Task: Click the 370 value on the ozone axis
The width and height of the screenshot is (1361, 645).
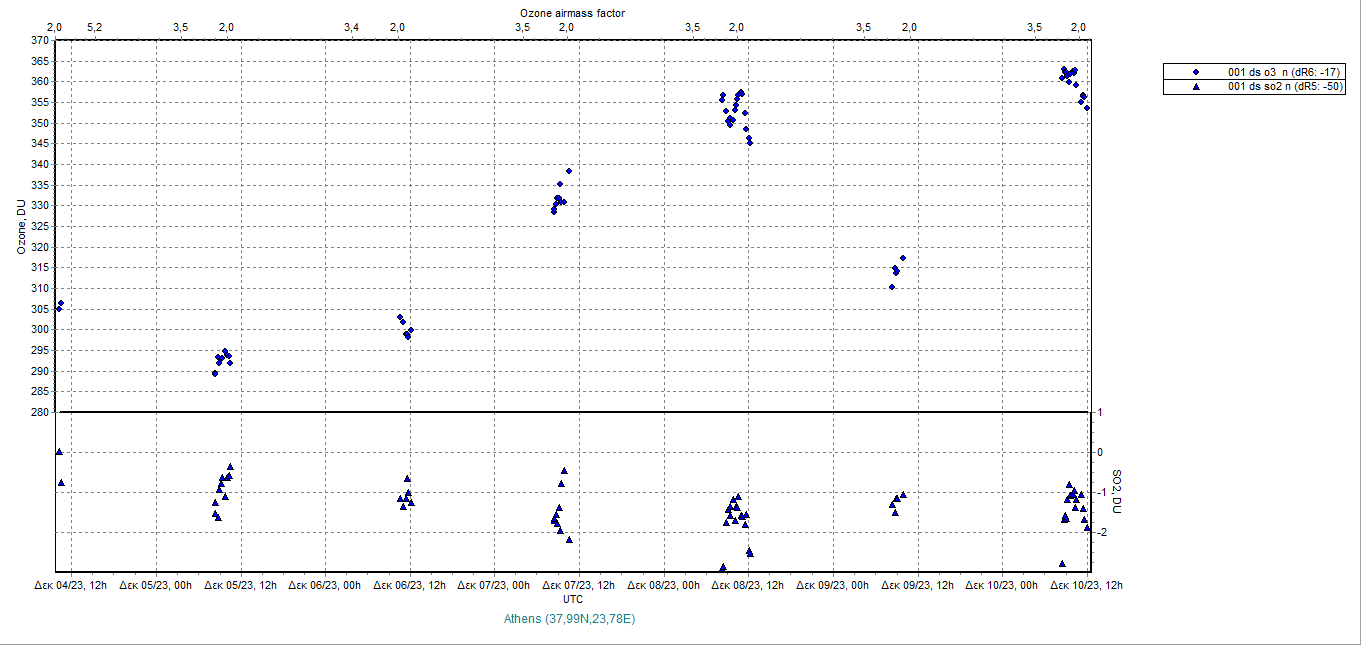Action: [x=39, y=40]
